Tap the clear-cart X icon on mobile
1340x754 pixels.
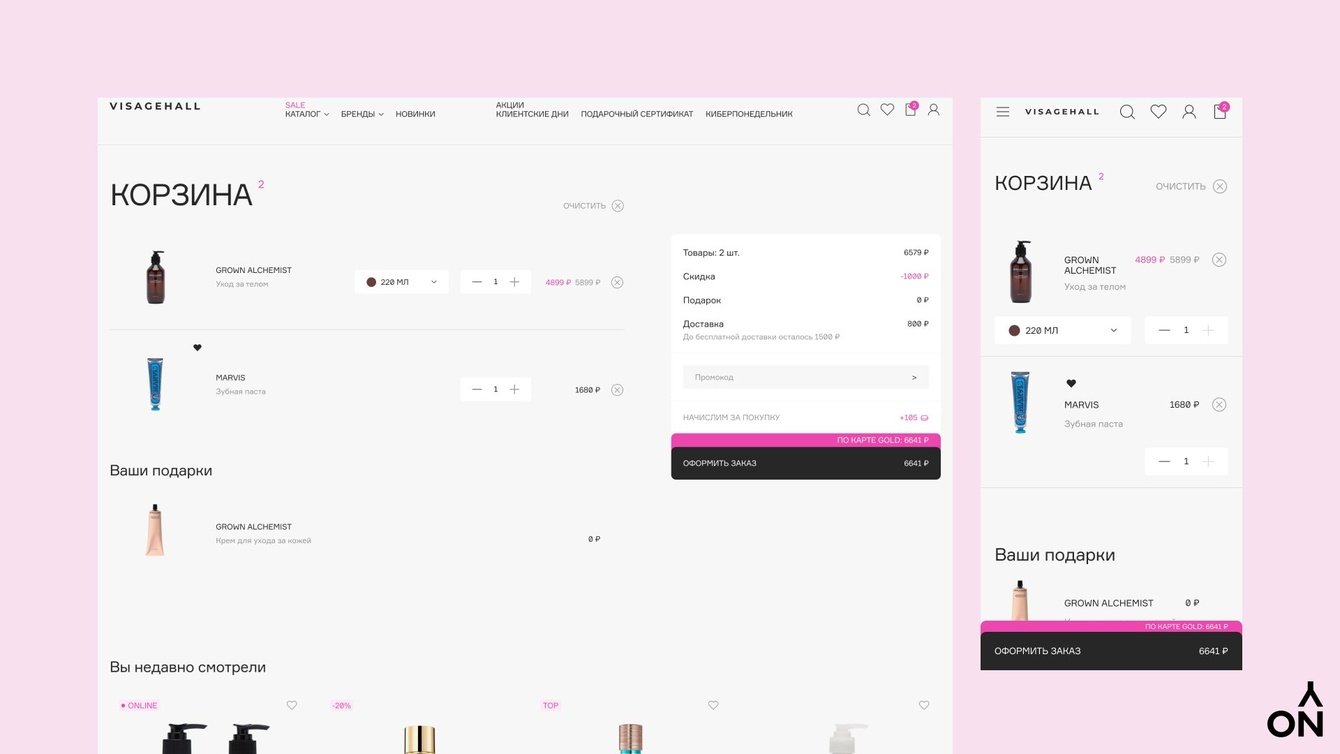click(1220, 186)
